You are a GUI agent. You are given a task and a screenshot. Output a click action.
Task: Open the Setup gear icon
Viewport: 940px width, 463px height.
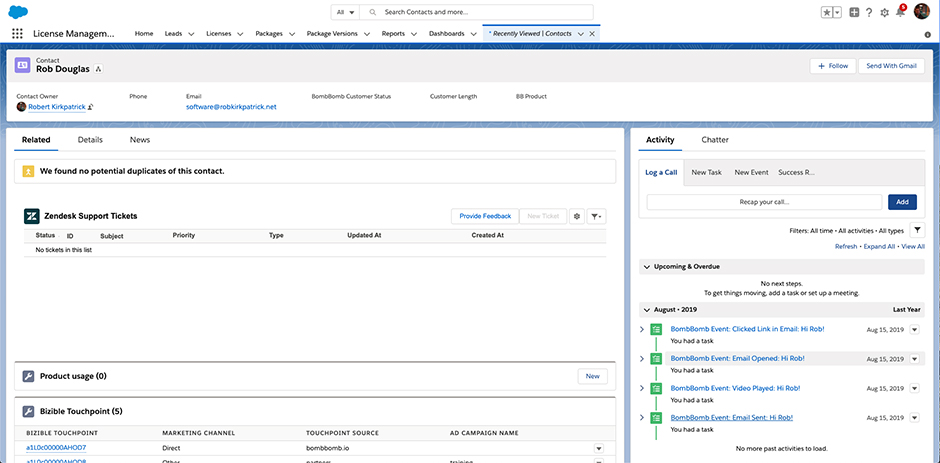884,12
